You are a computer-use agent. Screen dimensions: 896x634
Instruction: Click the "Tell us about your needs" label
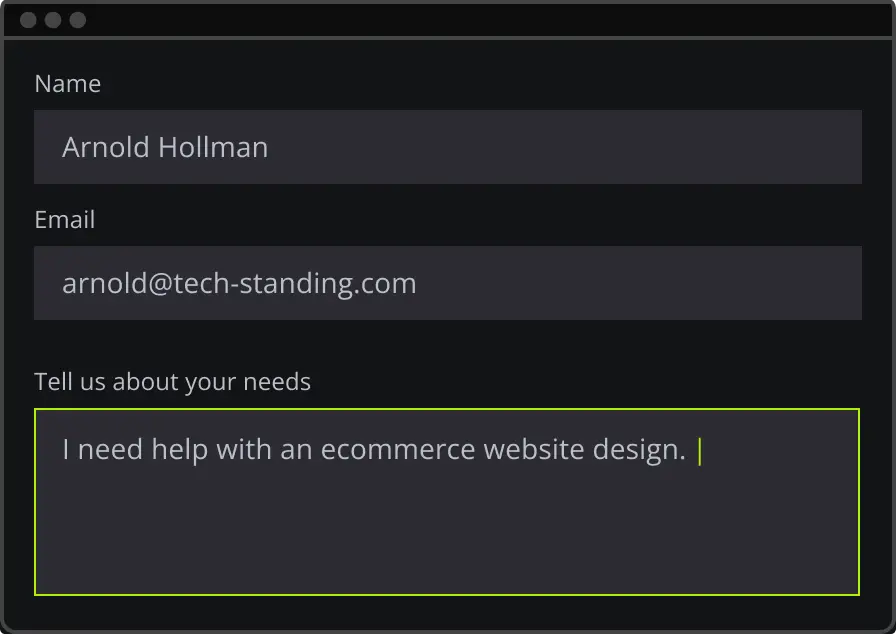click(x=172, y=382)
